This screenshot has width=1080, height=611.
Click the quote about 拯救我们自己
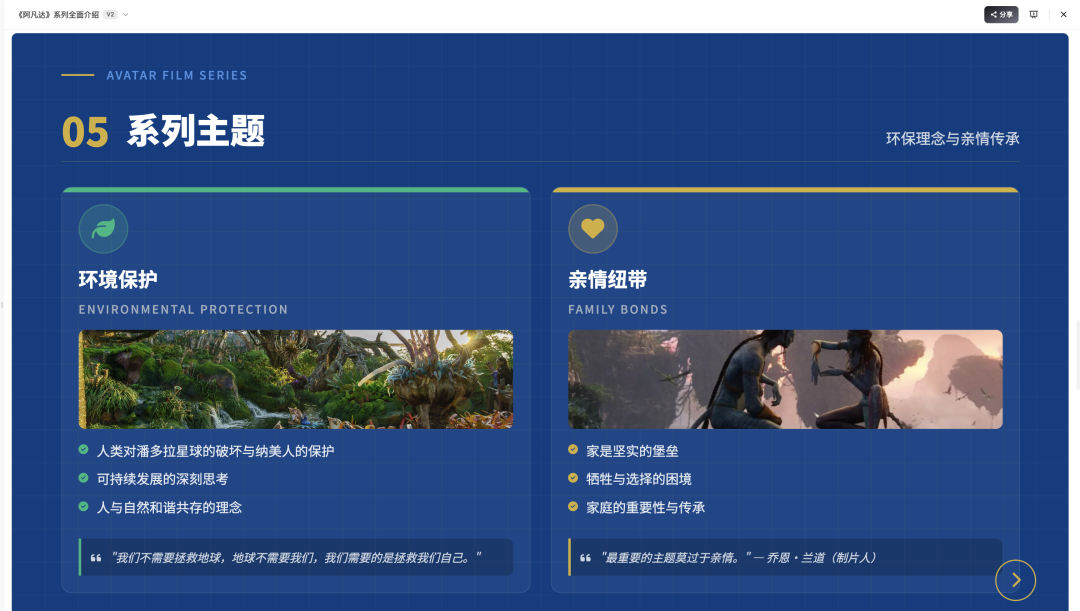[x=296, y=557]
